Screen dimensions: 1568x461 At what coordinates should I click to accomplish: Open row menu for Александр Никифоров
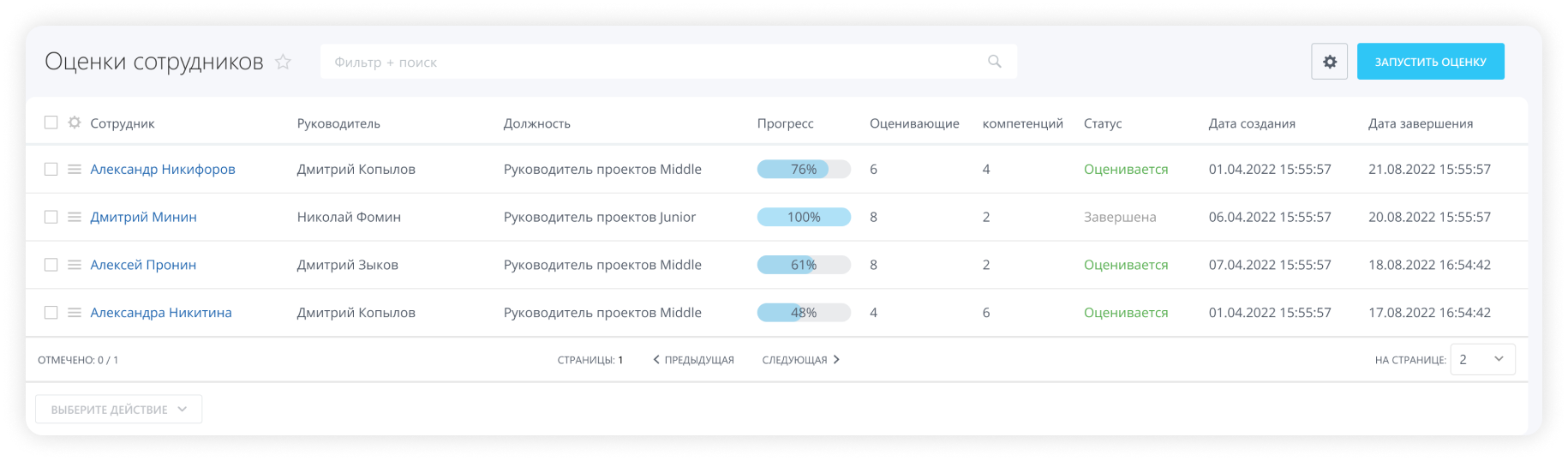click(x=75, y=170)
